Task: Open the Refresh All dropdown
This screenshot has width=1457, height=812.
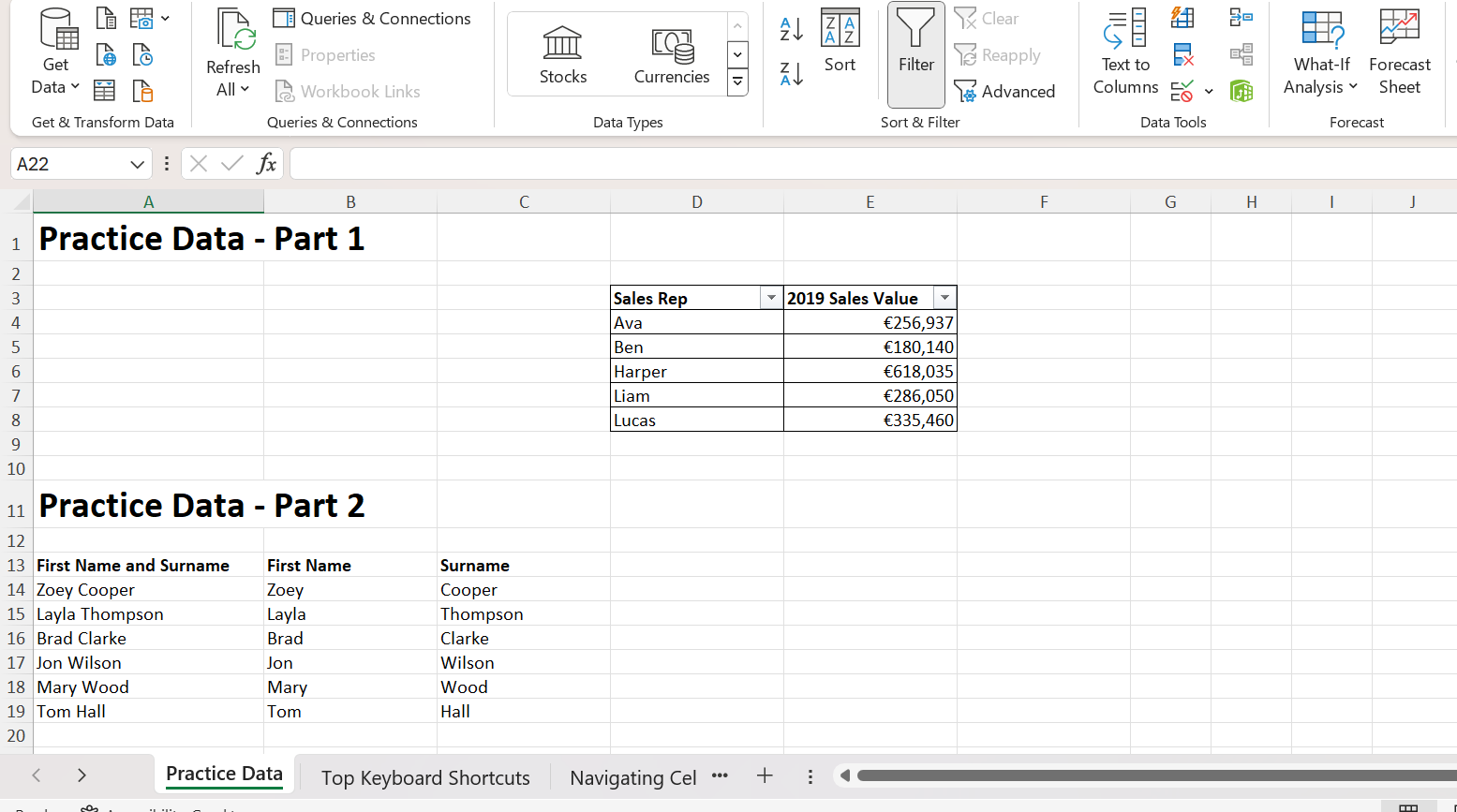Action: (232, 90)
